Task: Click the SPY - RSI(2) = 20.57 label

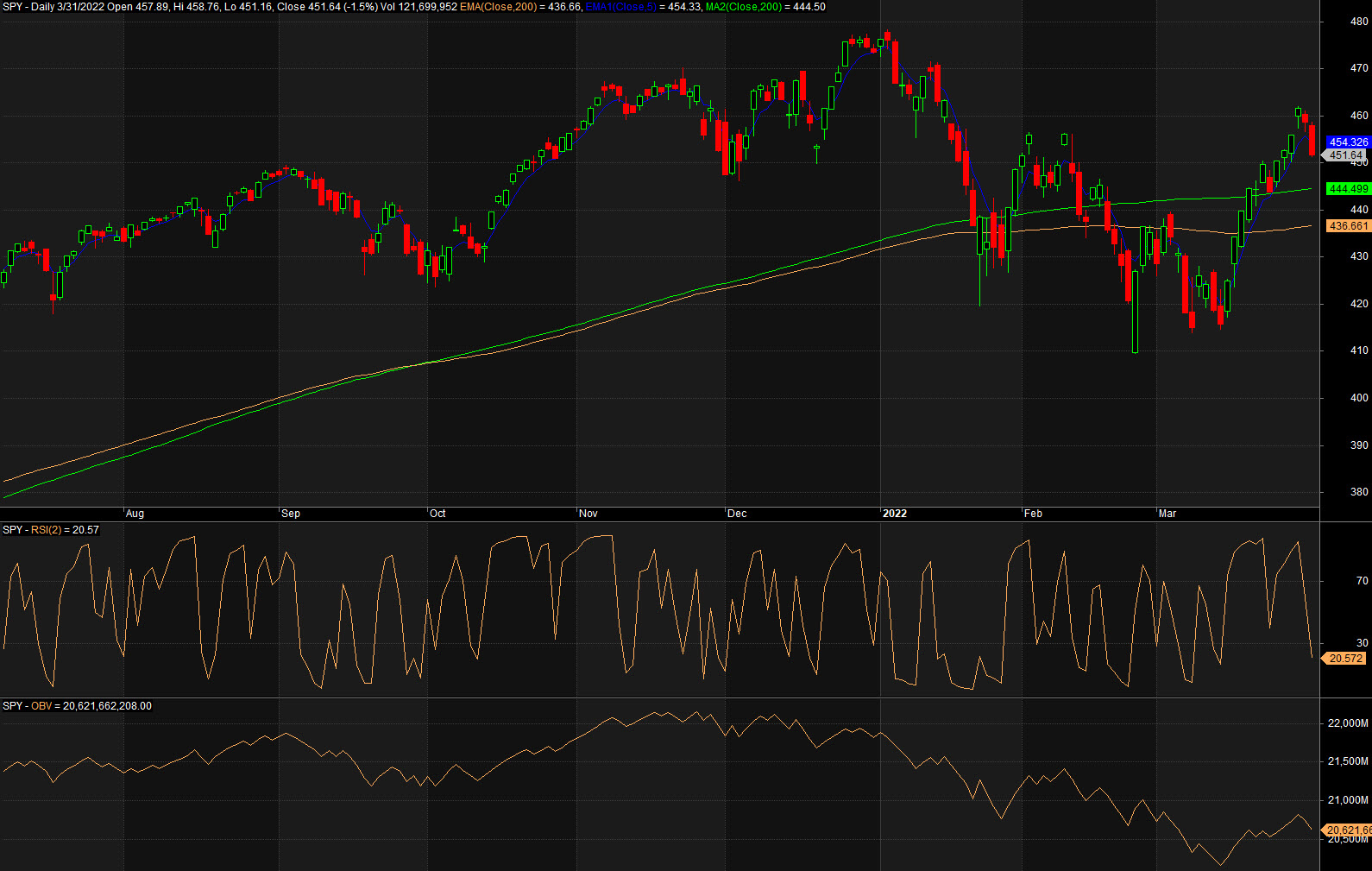Action: pyautogui.click(x=51, y=530)
